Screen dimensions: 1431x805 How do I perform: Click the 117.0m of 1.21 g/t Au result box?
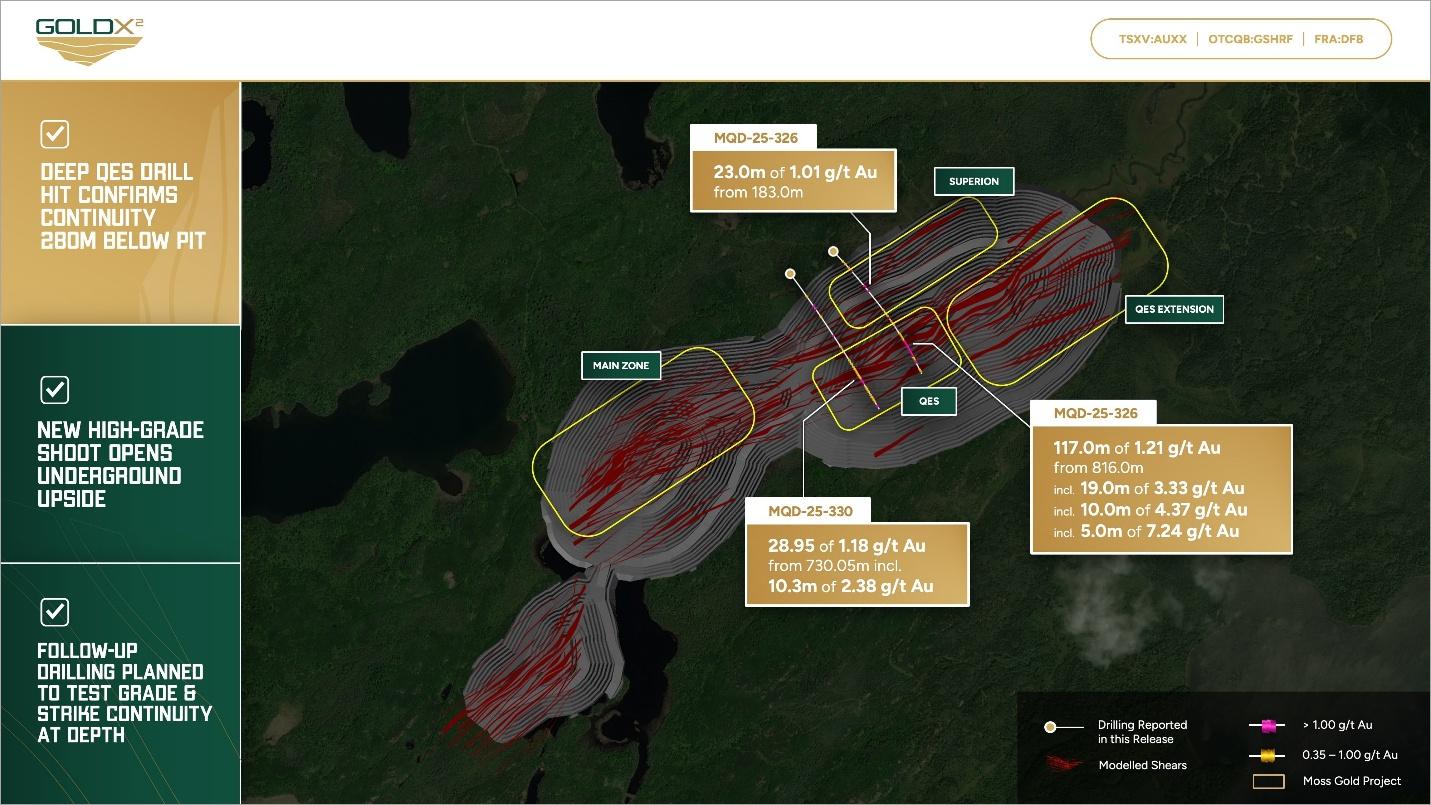[x=1161, y=489]
